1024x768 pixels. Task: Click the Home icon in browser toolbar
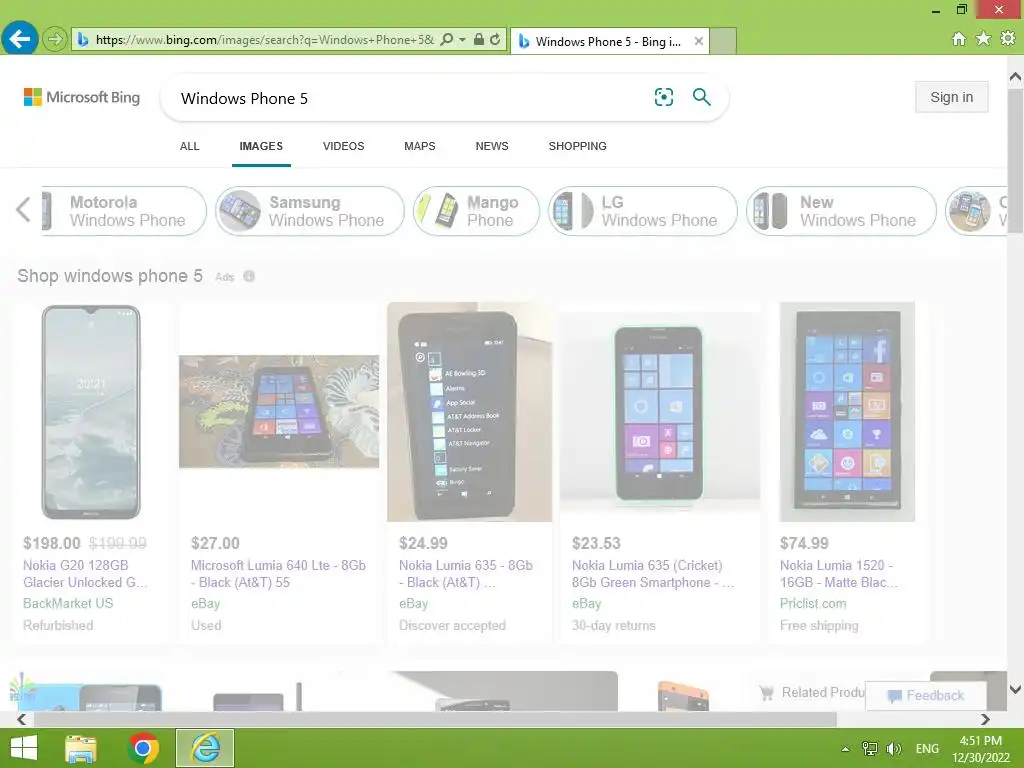[959, 39]
